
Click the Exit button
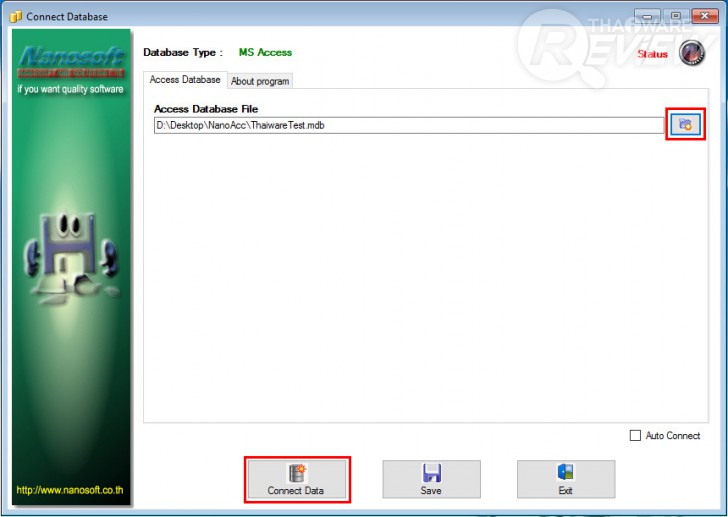point(566,479)
